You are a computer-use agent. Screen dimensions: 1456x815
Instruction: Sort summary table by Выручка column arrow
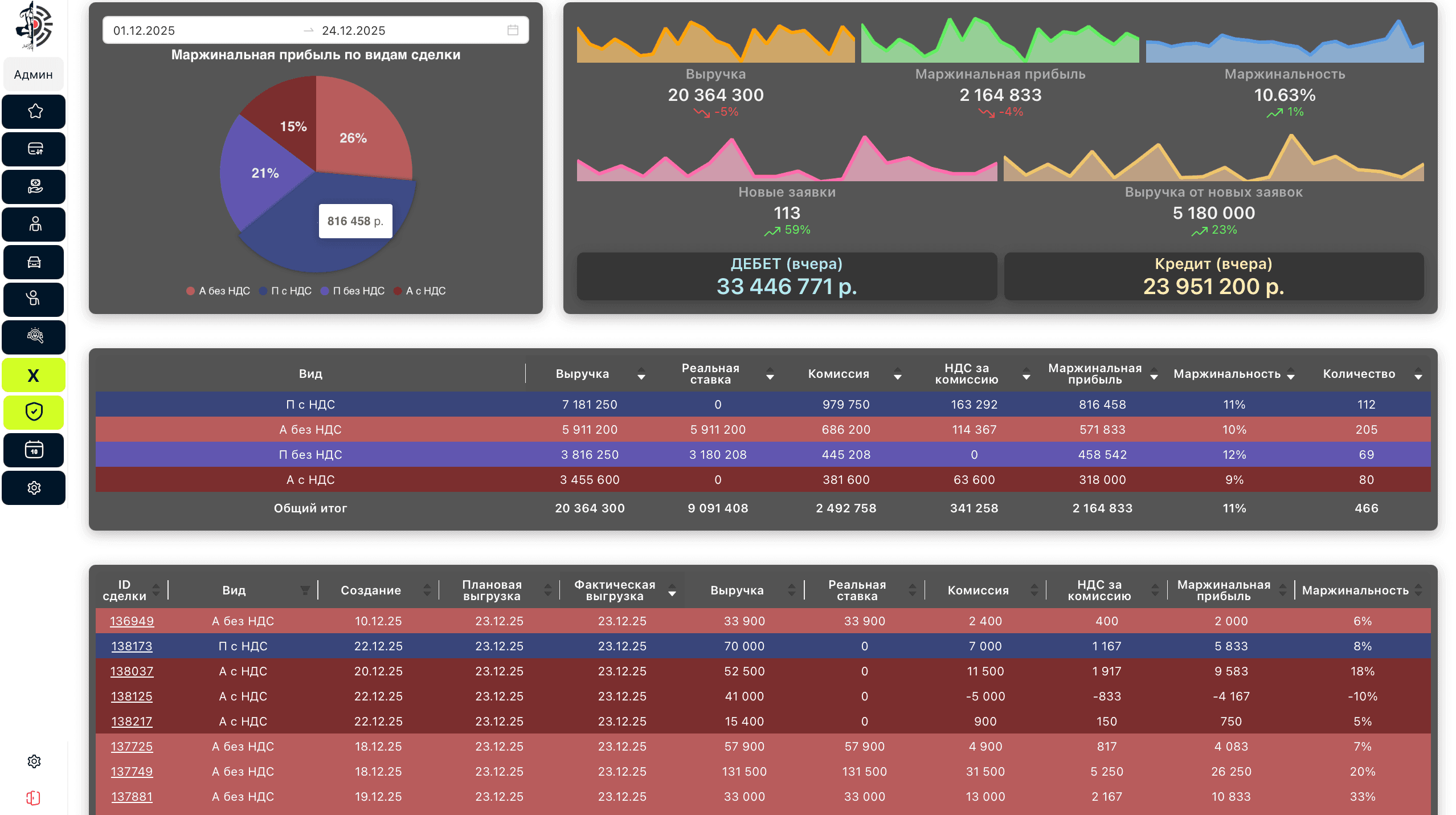(641, 374)
